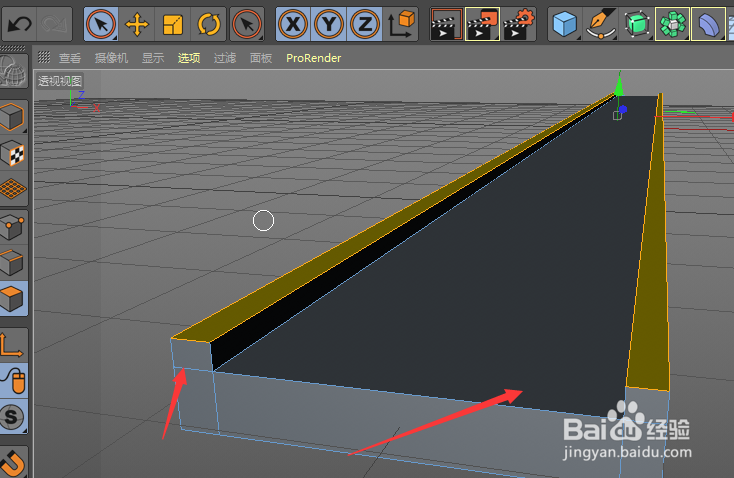This screenshot has width=734, height=478.
Task: Toggle Y axis lock
Action: 329,24
